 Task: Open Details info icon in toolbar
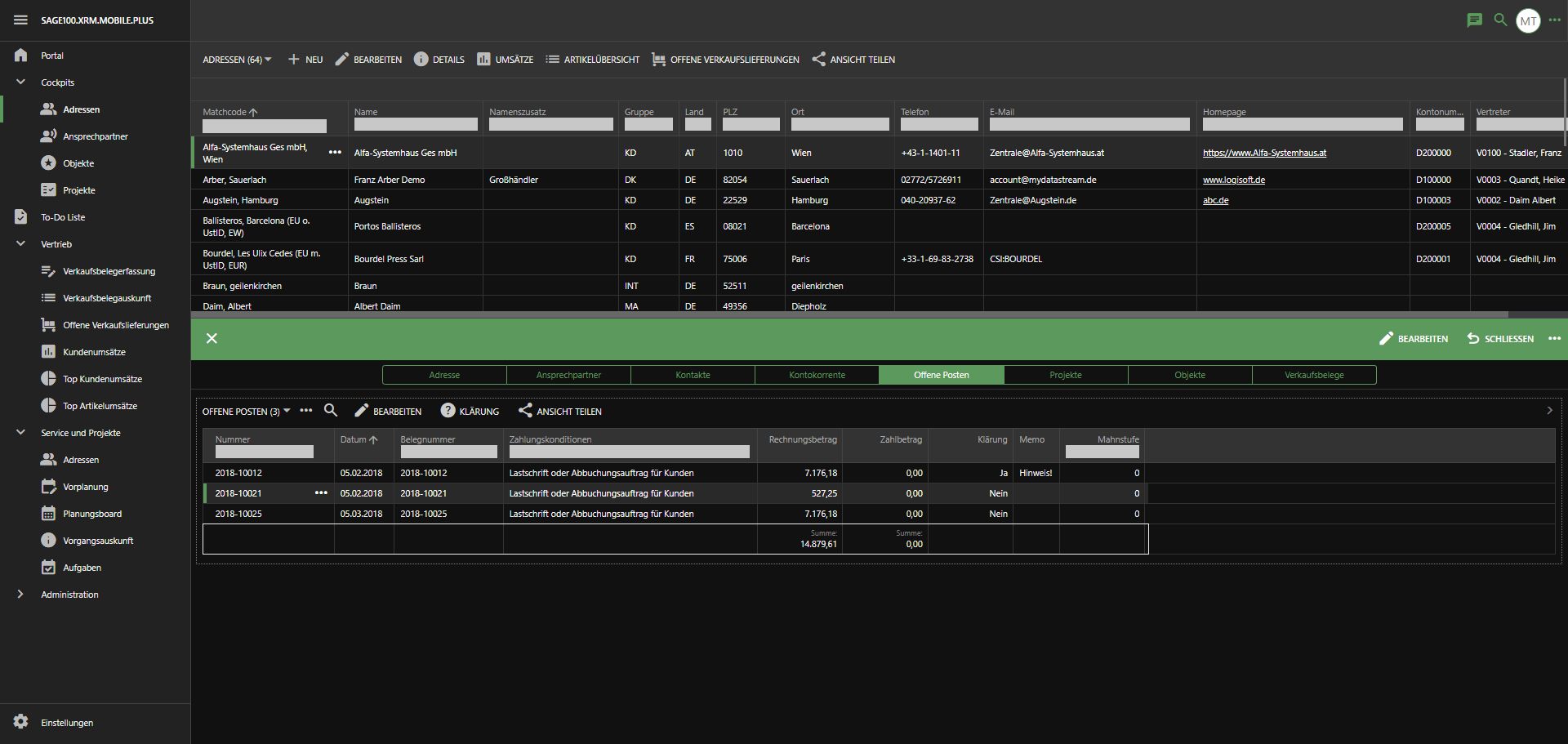pos(421,60)
